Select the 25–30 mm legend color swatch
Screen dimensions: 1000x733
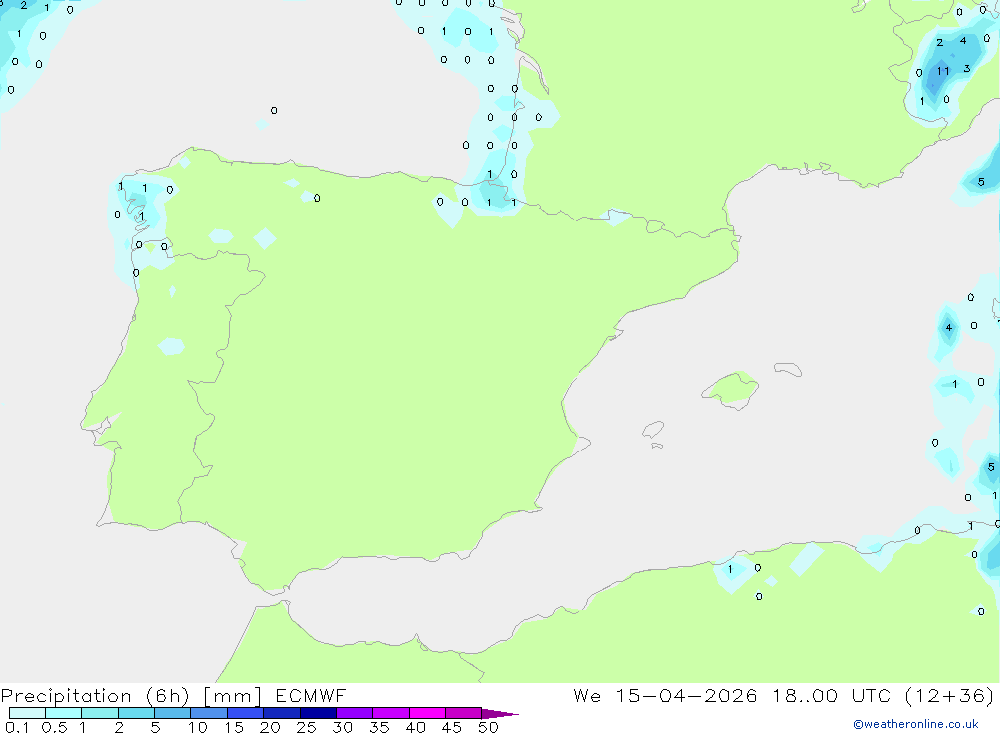[318, 713]
